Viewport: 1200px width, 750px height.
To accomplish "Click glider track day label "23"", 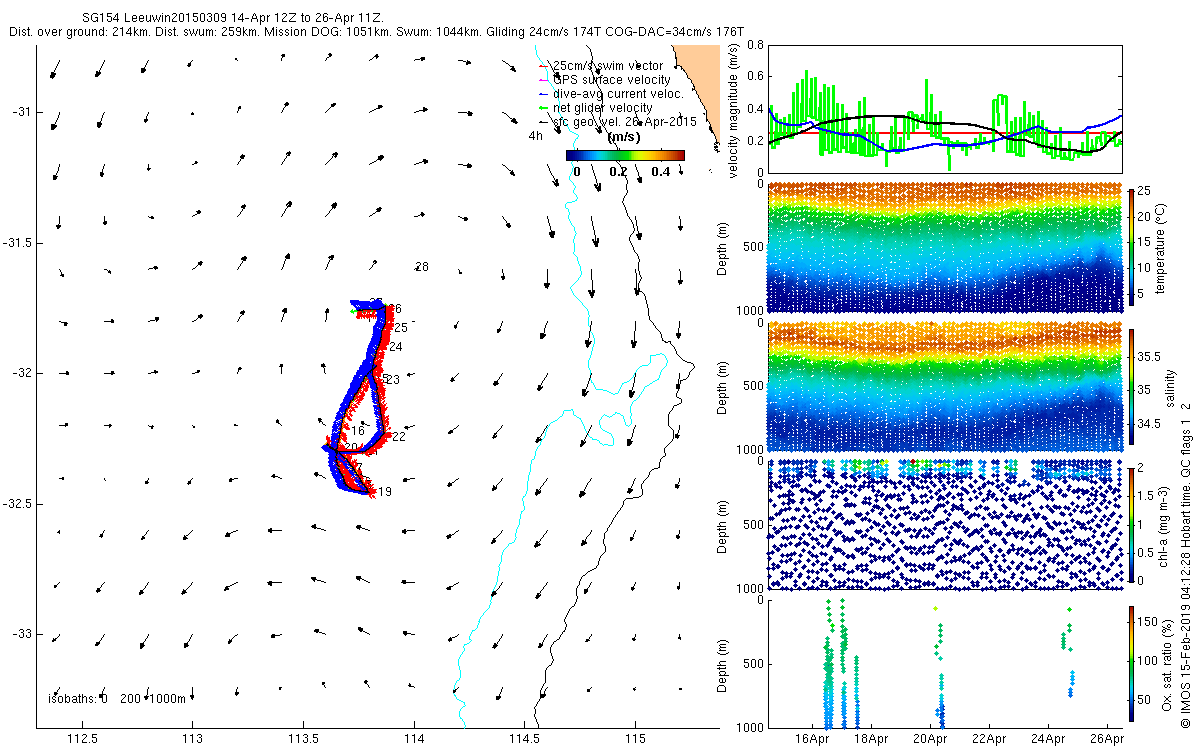I will [x=392, y=380].
